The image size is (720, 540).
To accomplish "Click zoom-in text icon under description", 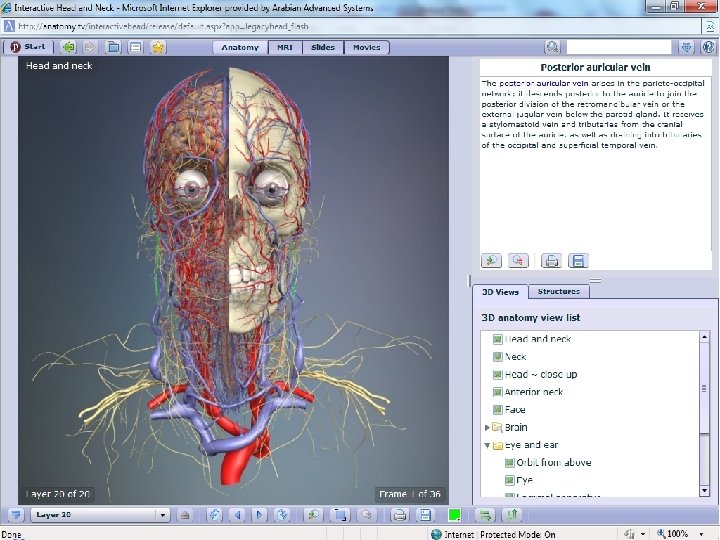I will click(x=491, y=261).
